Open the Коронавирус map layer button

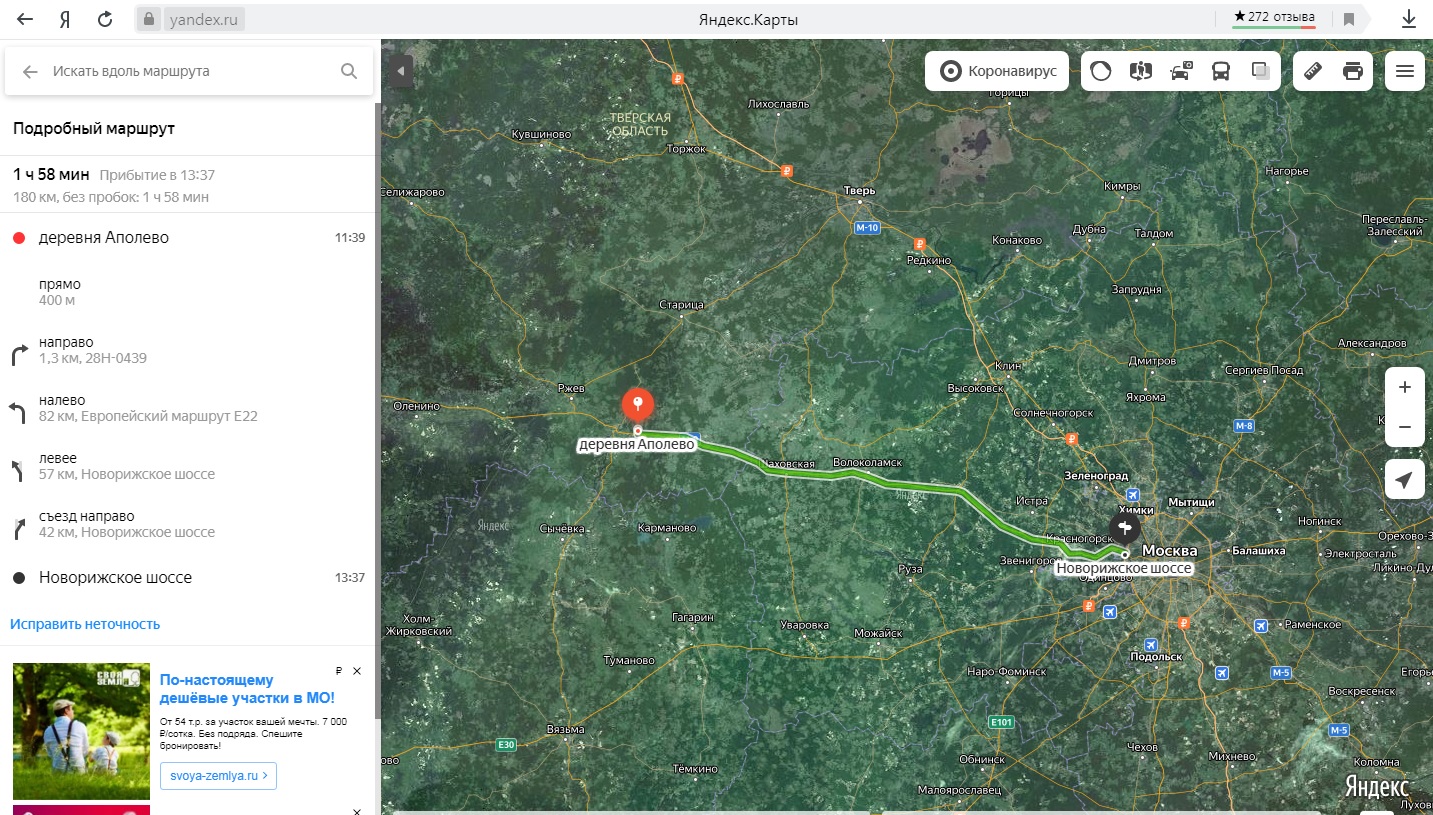(x=997, y=71)
